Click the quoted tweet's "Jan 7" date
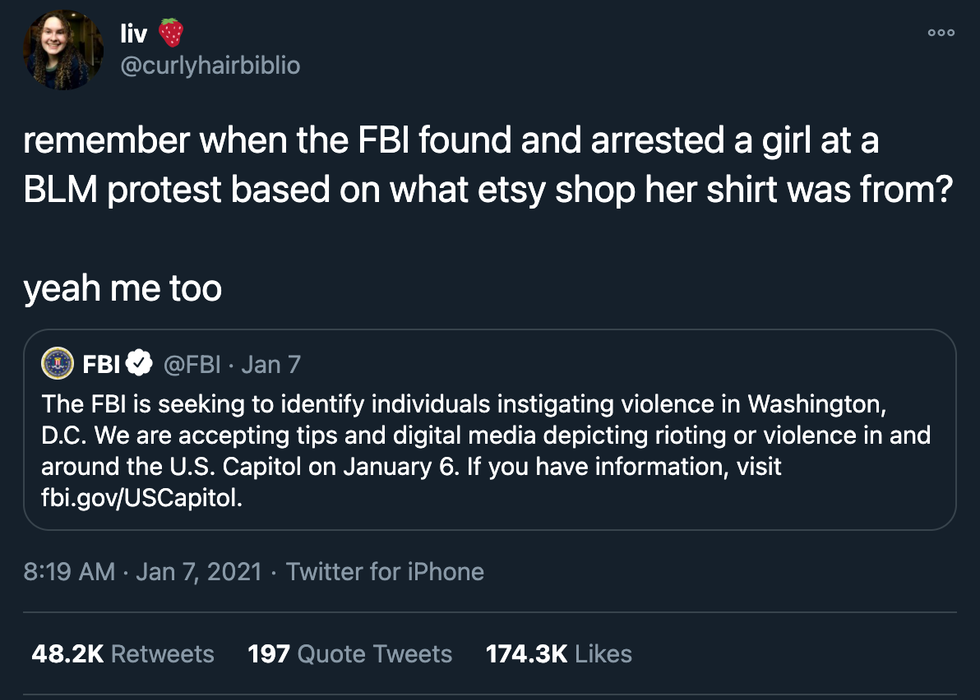Viewport: 980px width, 700px height. click(270, 365)
